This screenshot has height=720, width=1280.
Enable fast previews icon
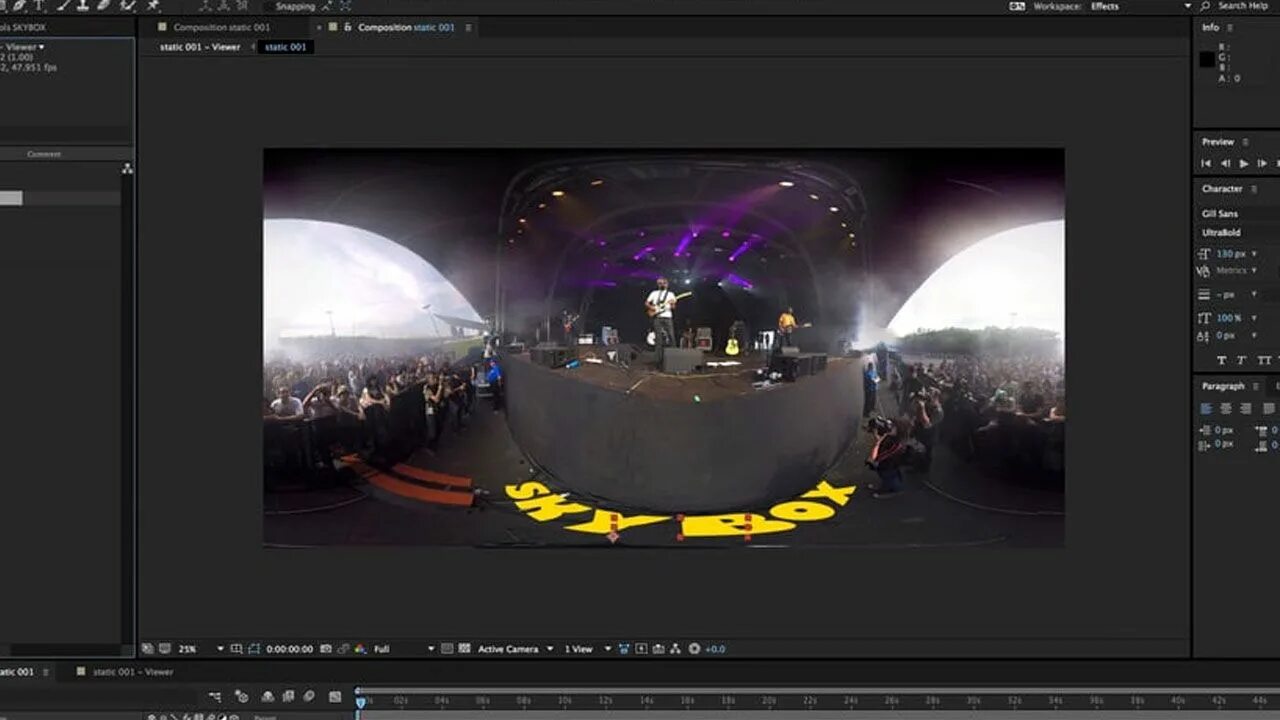click(x=641, y=649)
